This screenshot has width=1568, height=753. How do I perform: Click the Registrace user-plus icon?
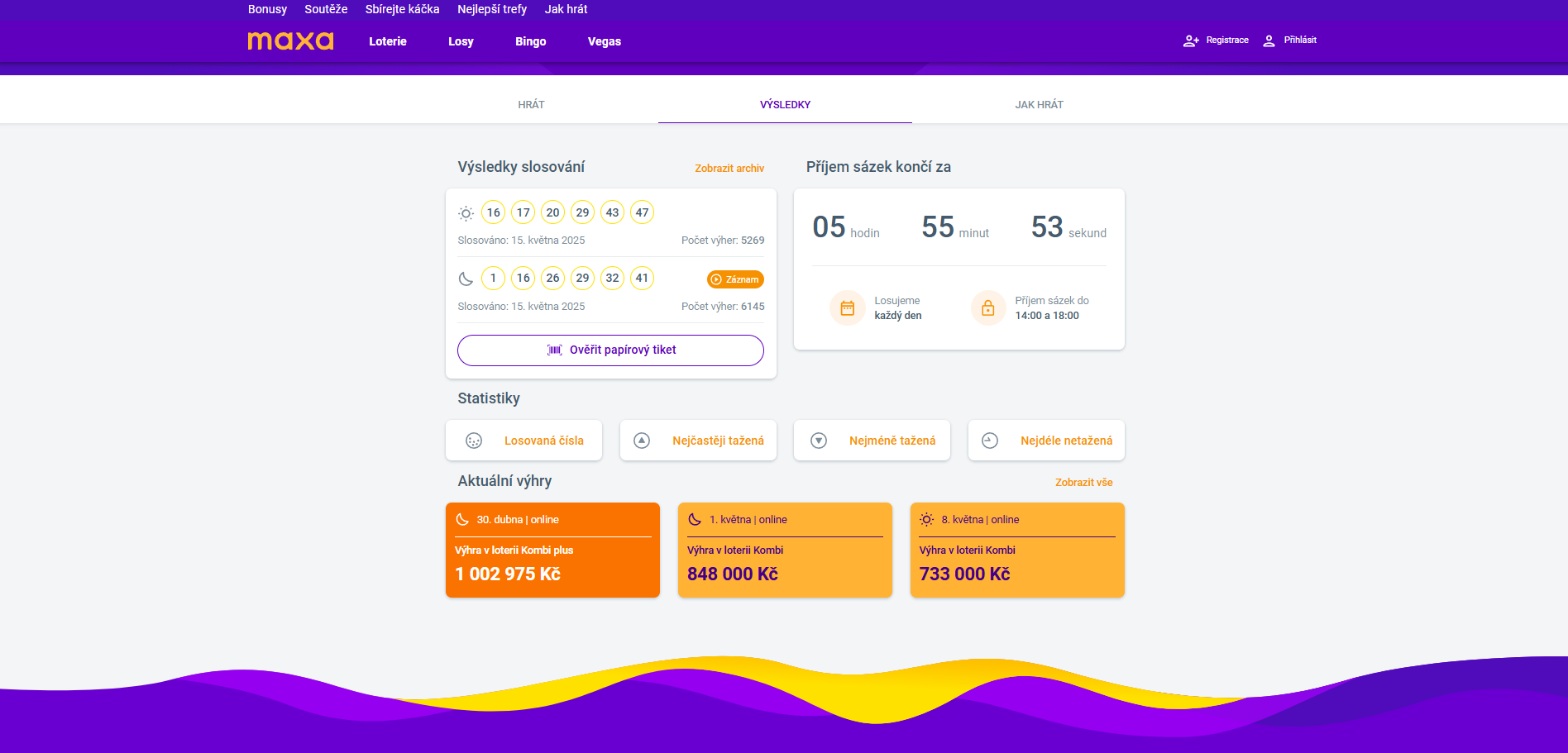tap(1191, 41)
